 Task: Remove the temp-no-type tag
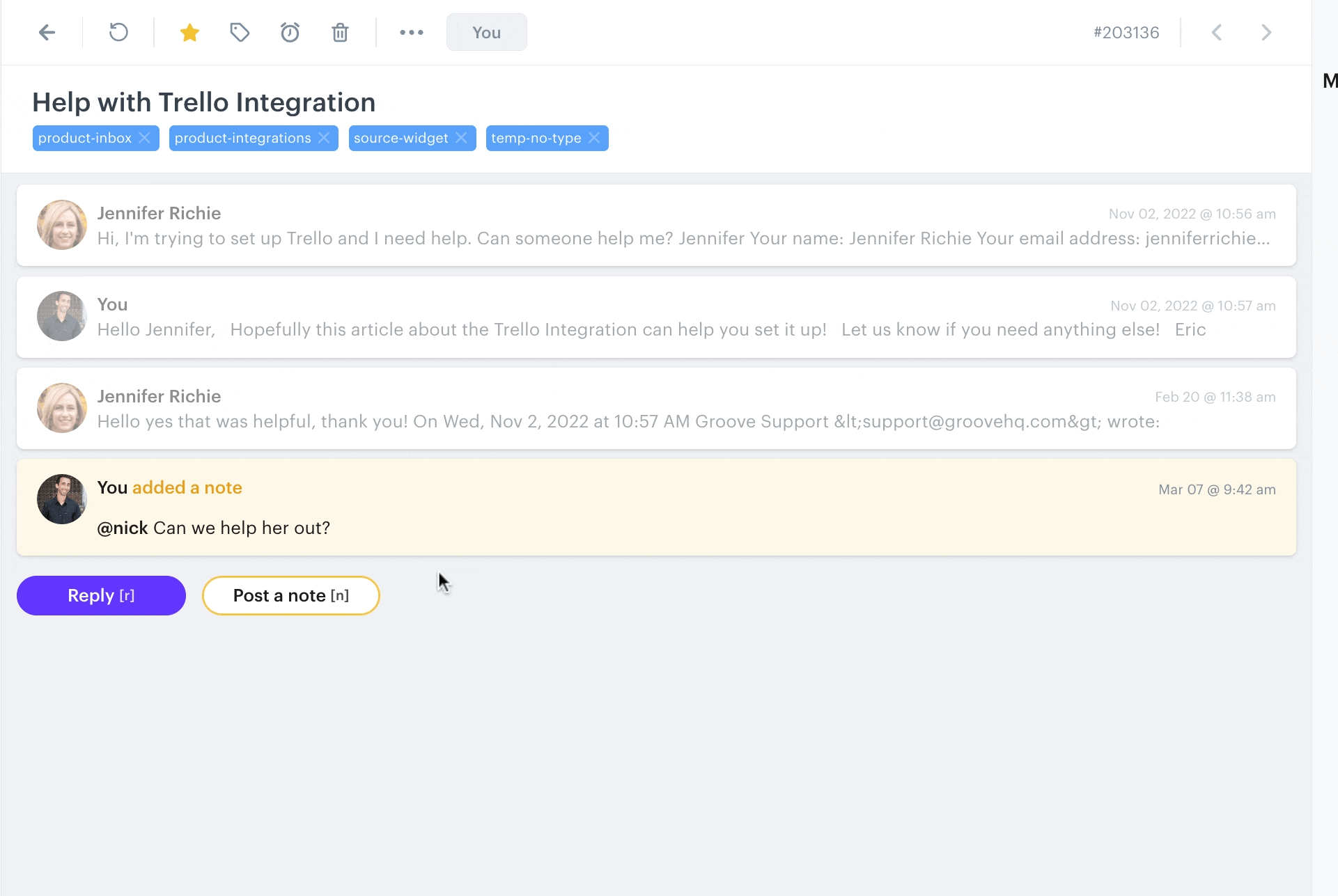tap(594, 138)
